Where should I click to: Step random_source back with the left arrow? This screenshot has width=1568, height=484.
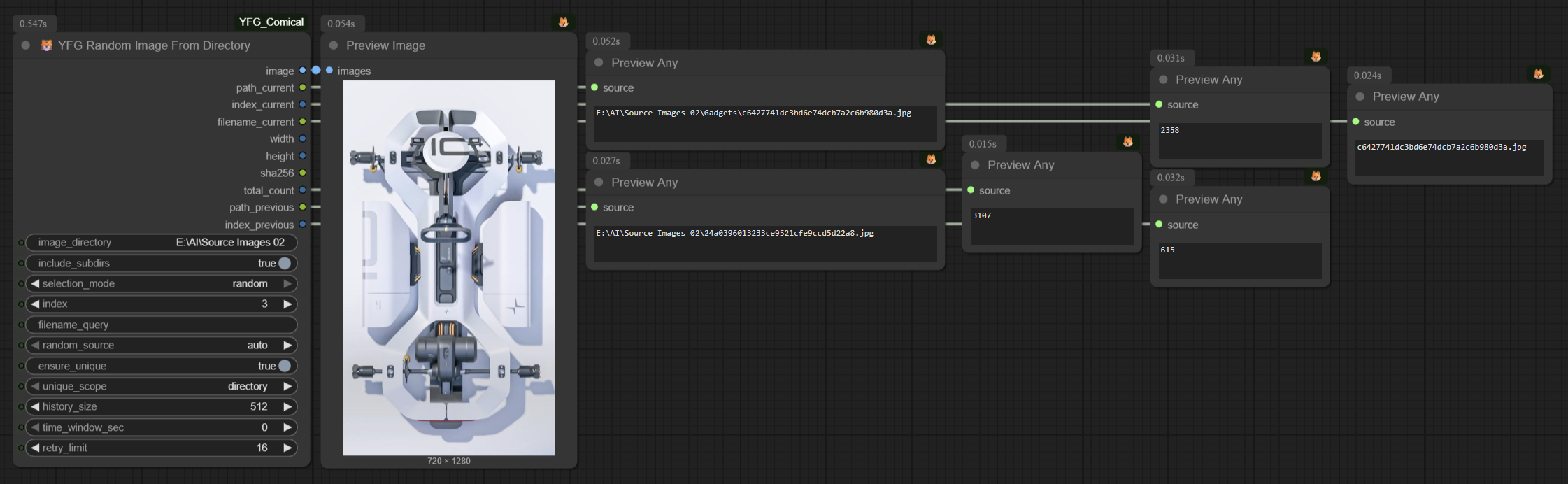[35, 346]
